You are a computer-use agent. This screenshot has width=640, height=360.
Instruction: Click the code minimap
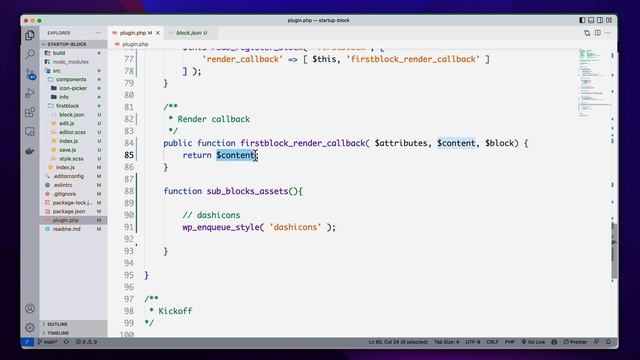click(x=594, y=82)
